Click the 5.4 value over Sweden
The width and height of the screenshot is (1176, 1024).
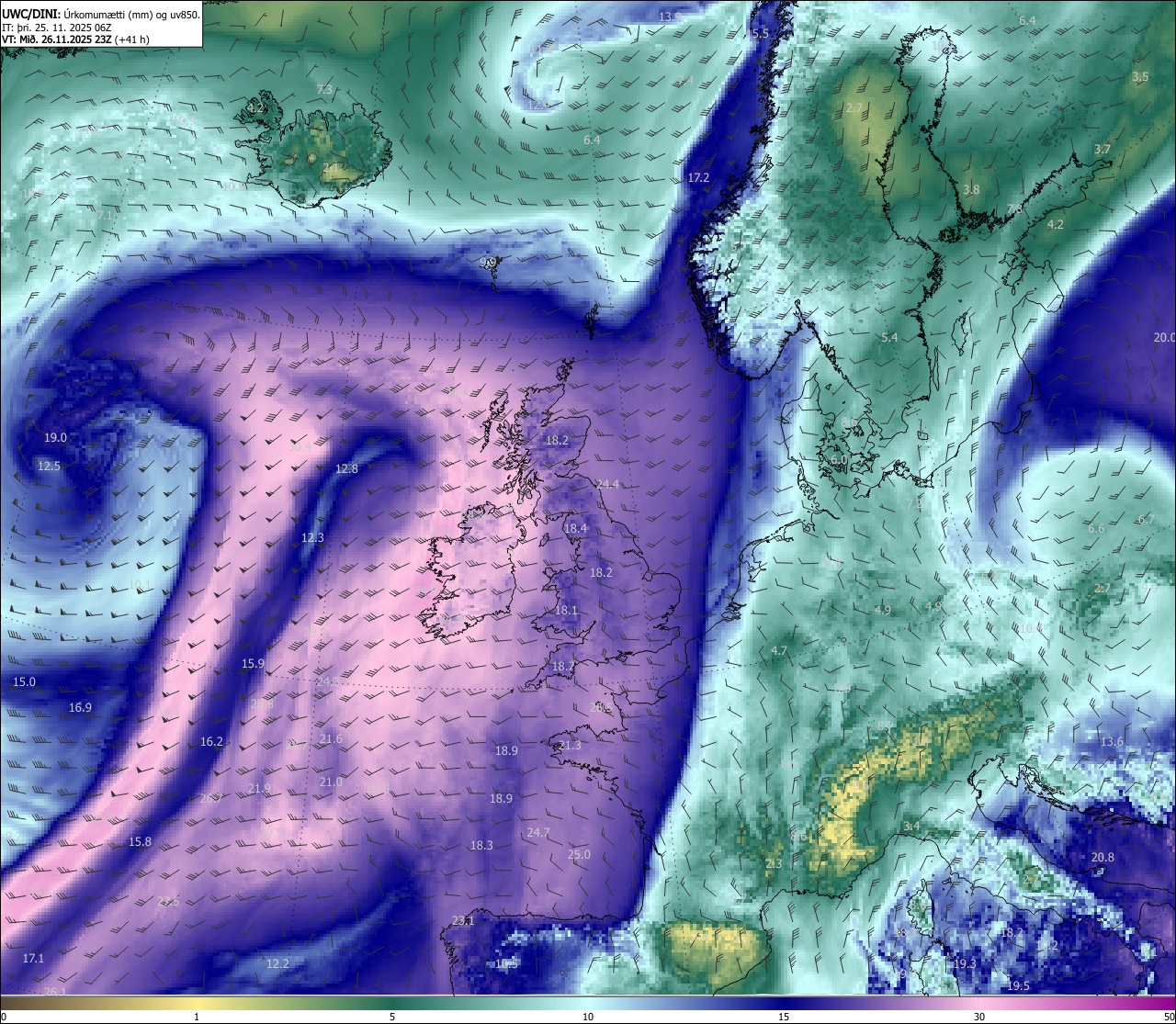[889, 339]
